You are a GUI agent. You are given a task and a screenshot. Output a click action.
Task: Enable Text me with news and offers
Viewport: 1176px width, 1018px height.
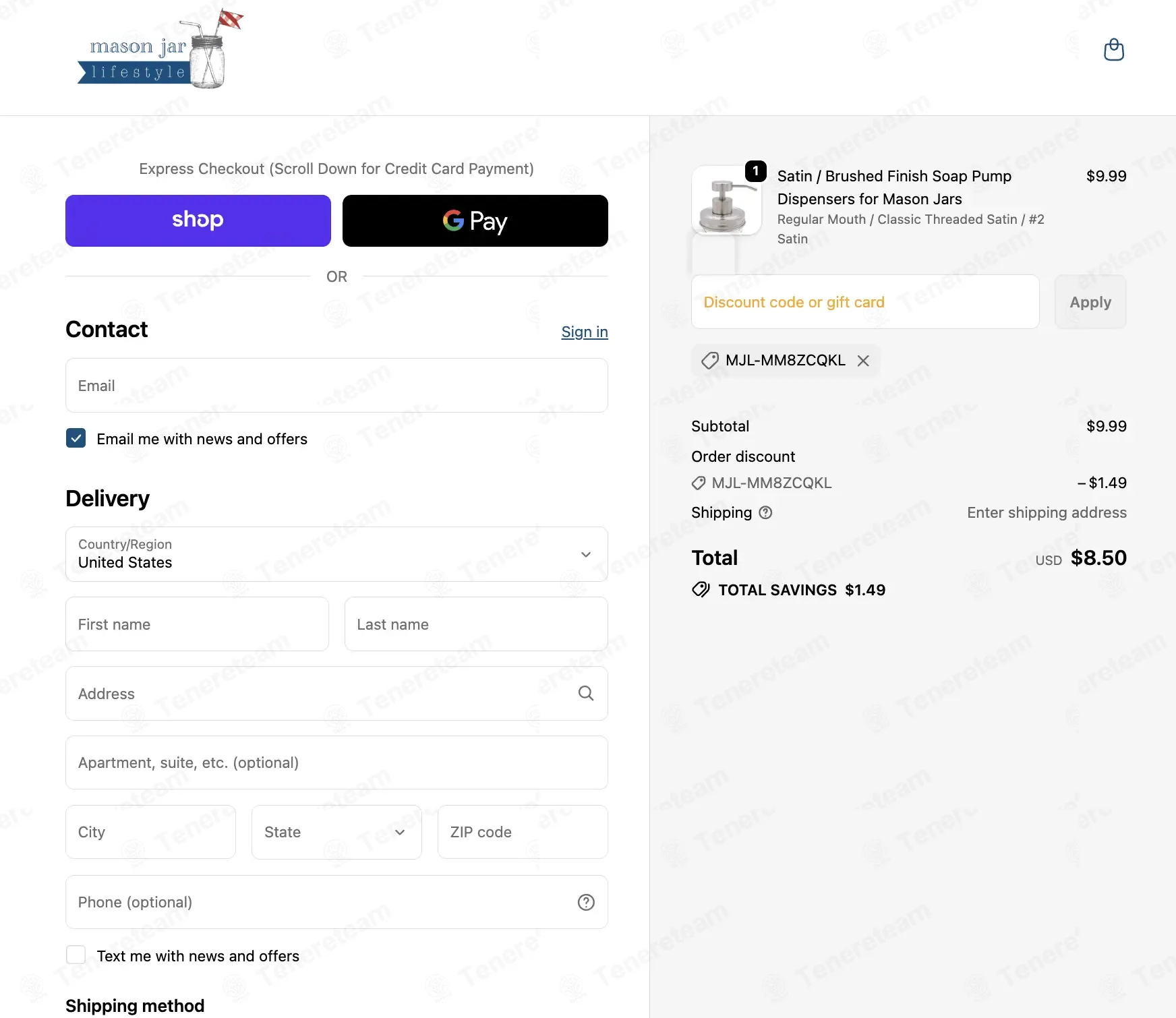click(x=76, y=955)
